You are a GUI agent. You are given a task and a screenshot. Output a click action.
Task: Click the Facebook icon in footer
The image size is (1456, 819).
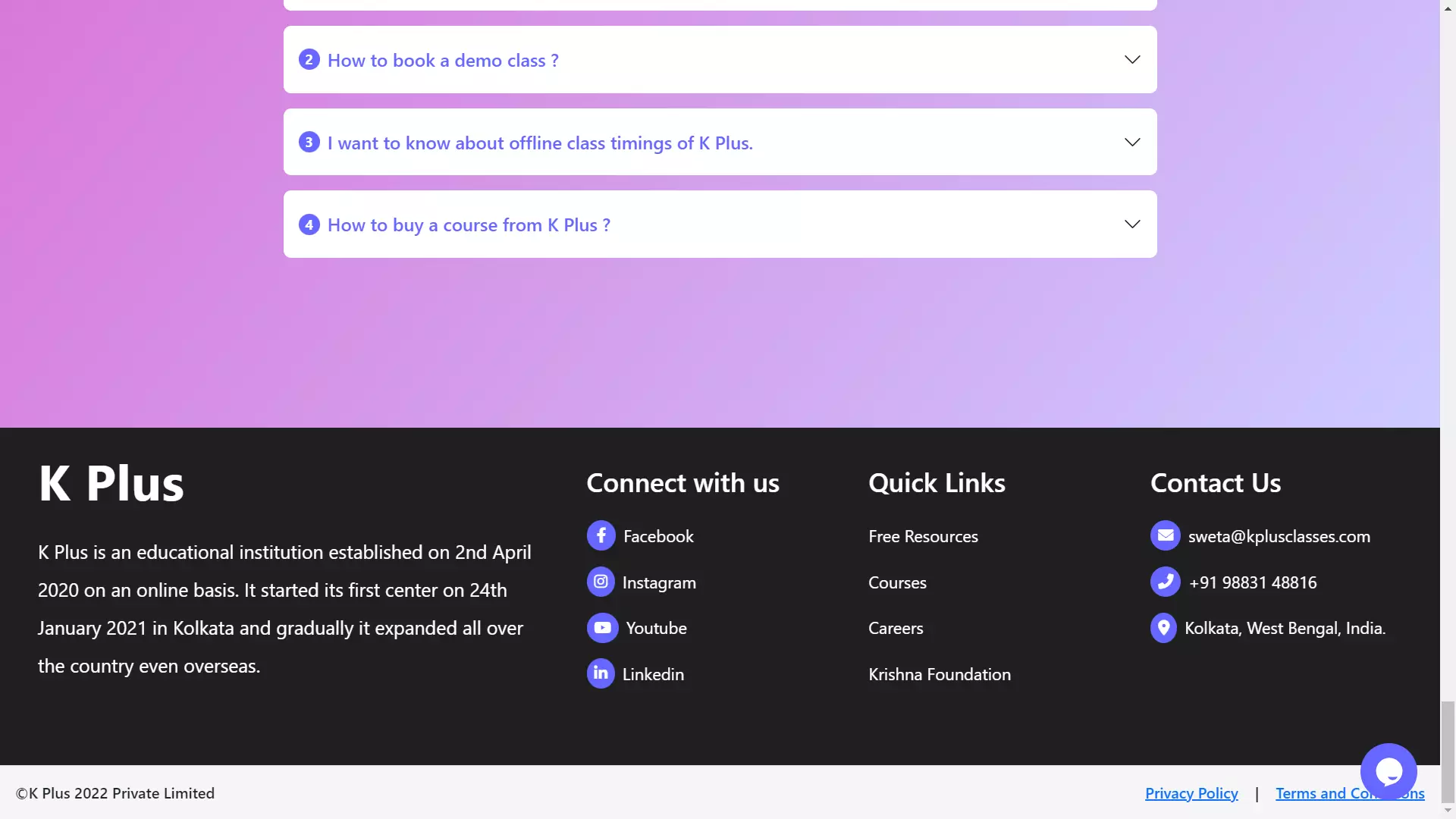[601, 536]
